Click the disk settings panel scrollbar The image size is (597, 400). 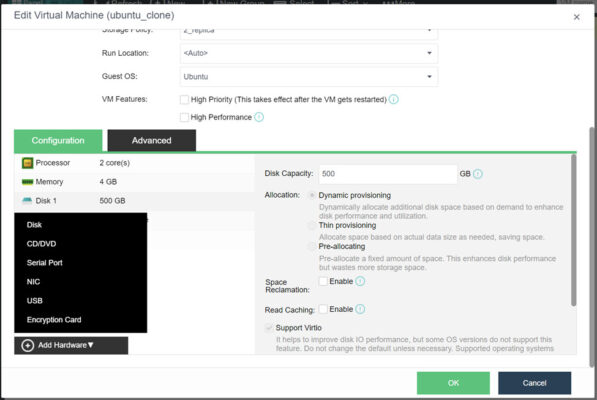573,230
